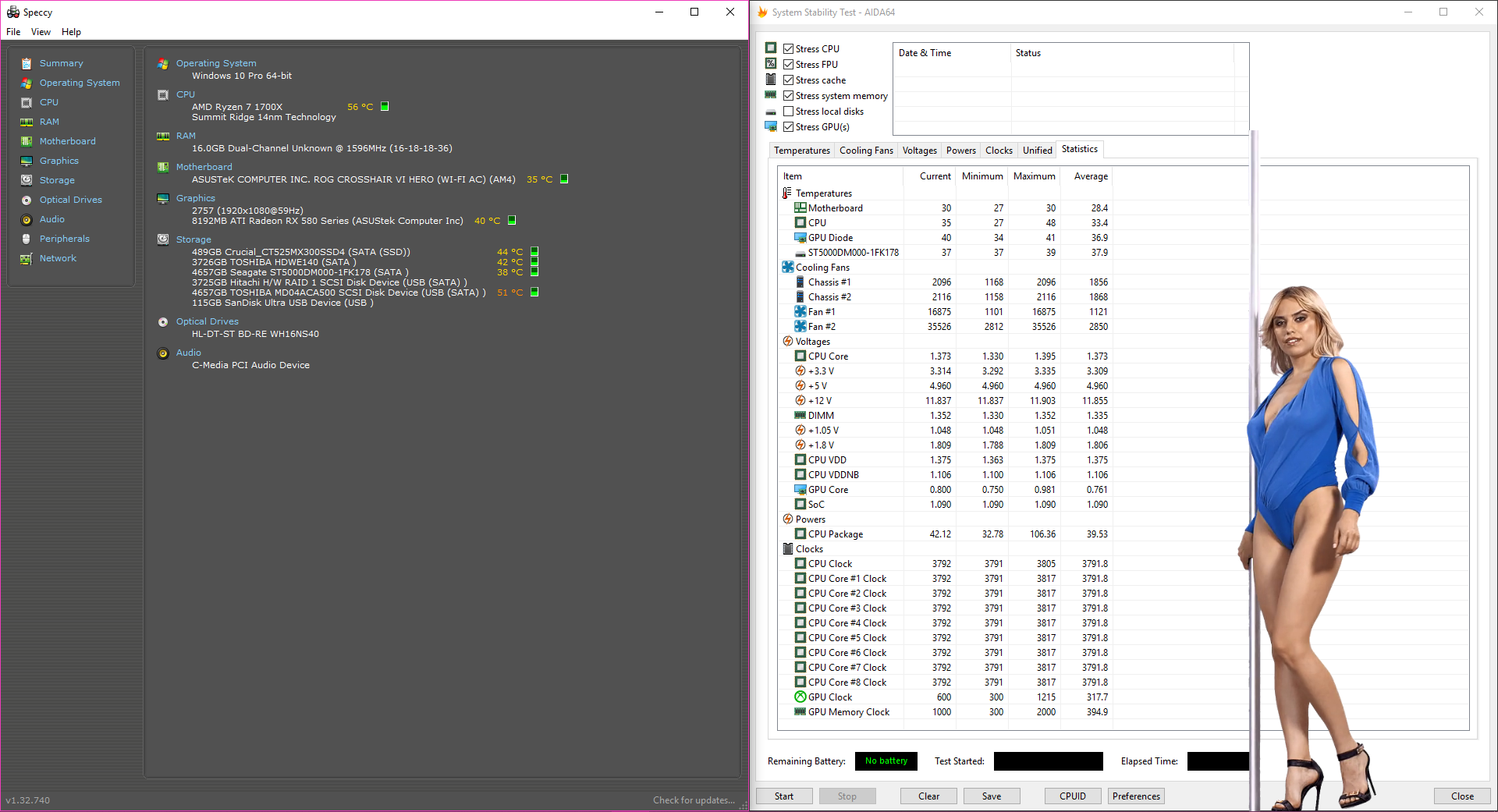Switch to the Unified tab
1498x812 pixels.
click(1038, 151)
